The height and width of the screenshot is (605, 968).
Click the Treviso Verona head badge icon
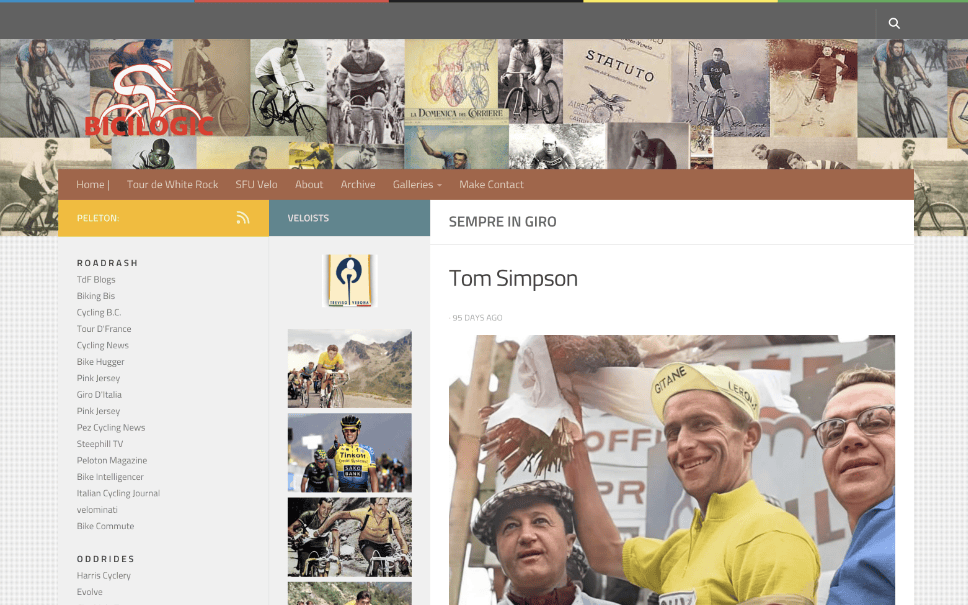pyautogui.click(x=349, y=281)
